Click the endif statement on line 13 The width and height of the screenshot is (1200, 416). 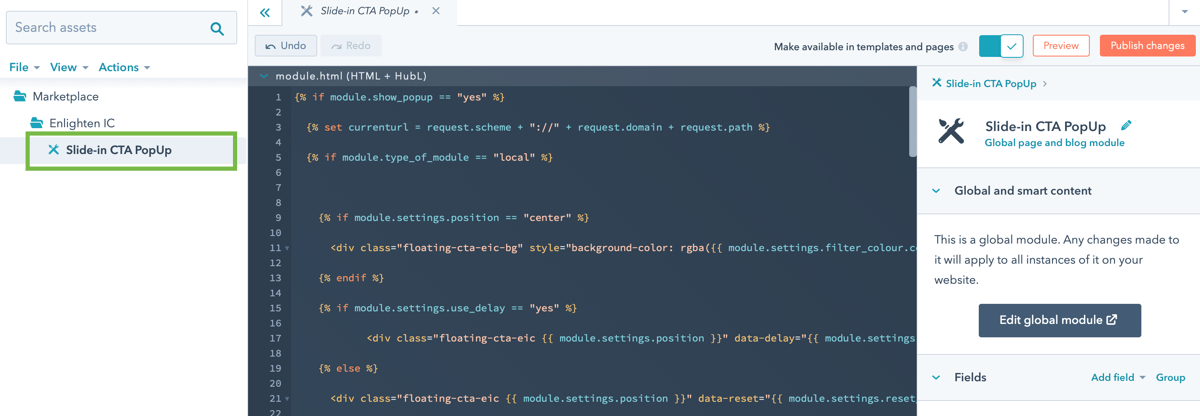[351, 278]
